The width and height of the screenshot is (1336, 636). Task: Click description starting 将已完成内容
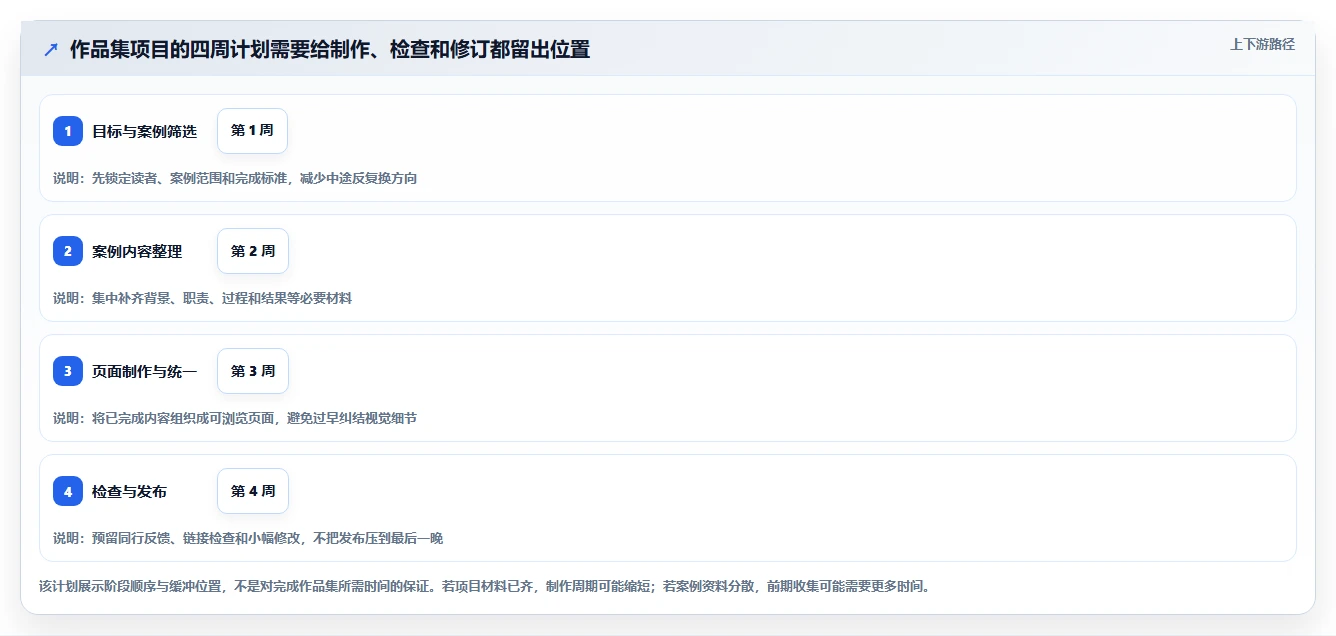(x=235, y=418)
